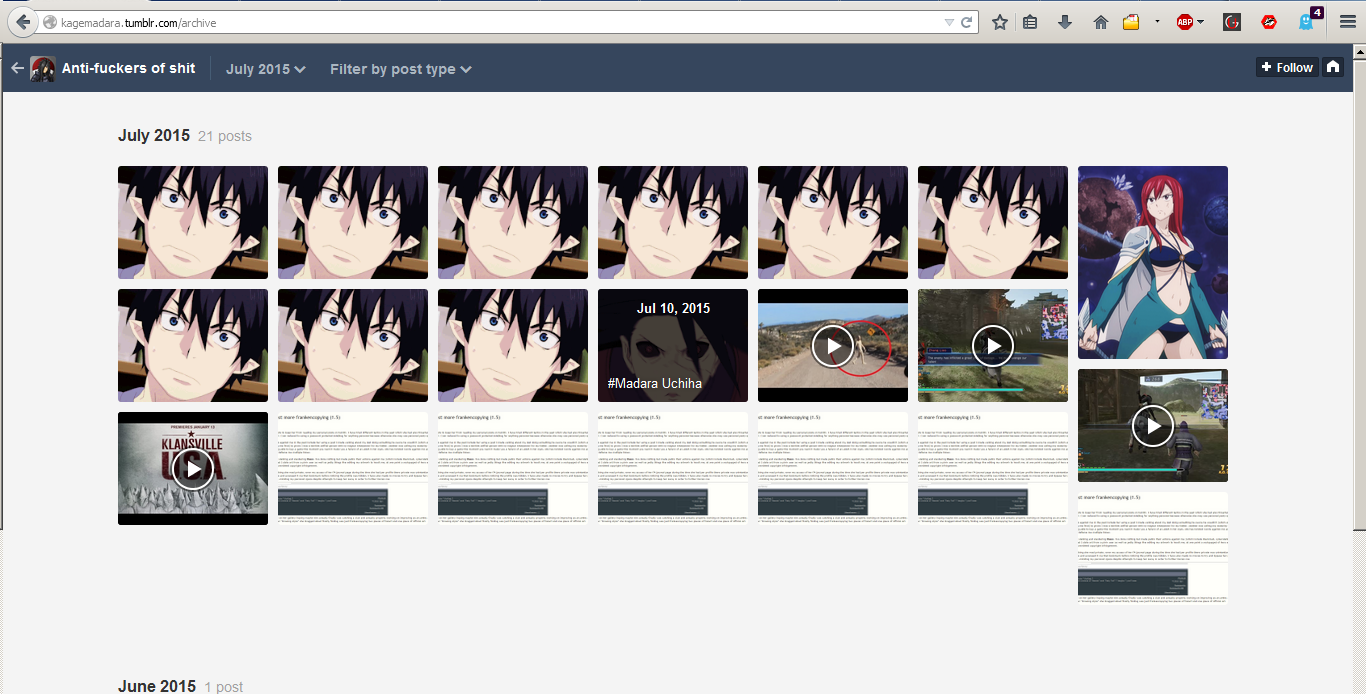Screen dimensions: 1366x694
Task: Click the Adblock Plus icon
Action: pyautogui.click(x=1185, y=22)
